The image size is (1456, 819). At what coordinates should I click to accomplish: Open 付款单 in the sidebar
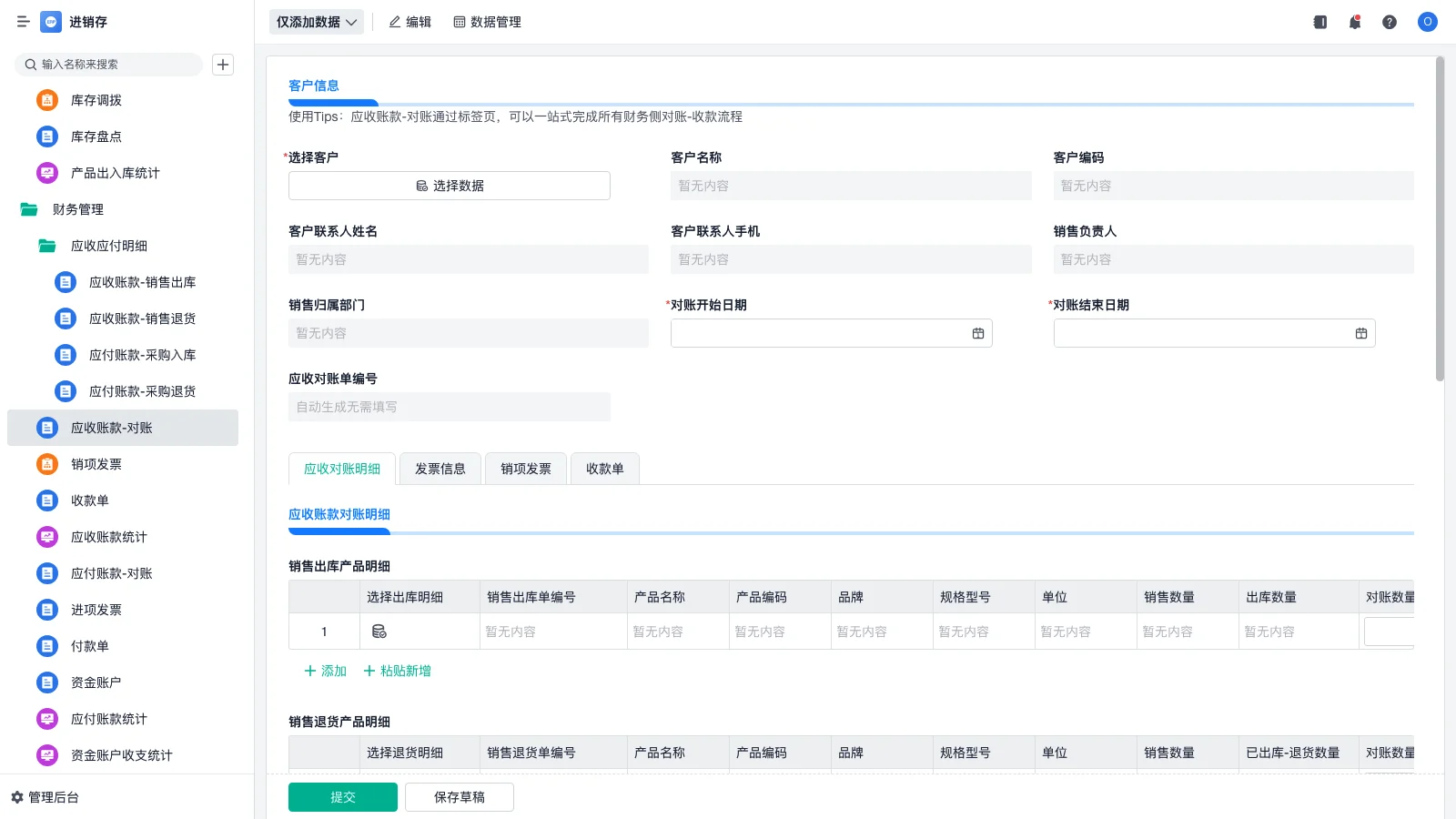[123, 646]
